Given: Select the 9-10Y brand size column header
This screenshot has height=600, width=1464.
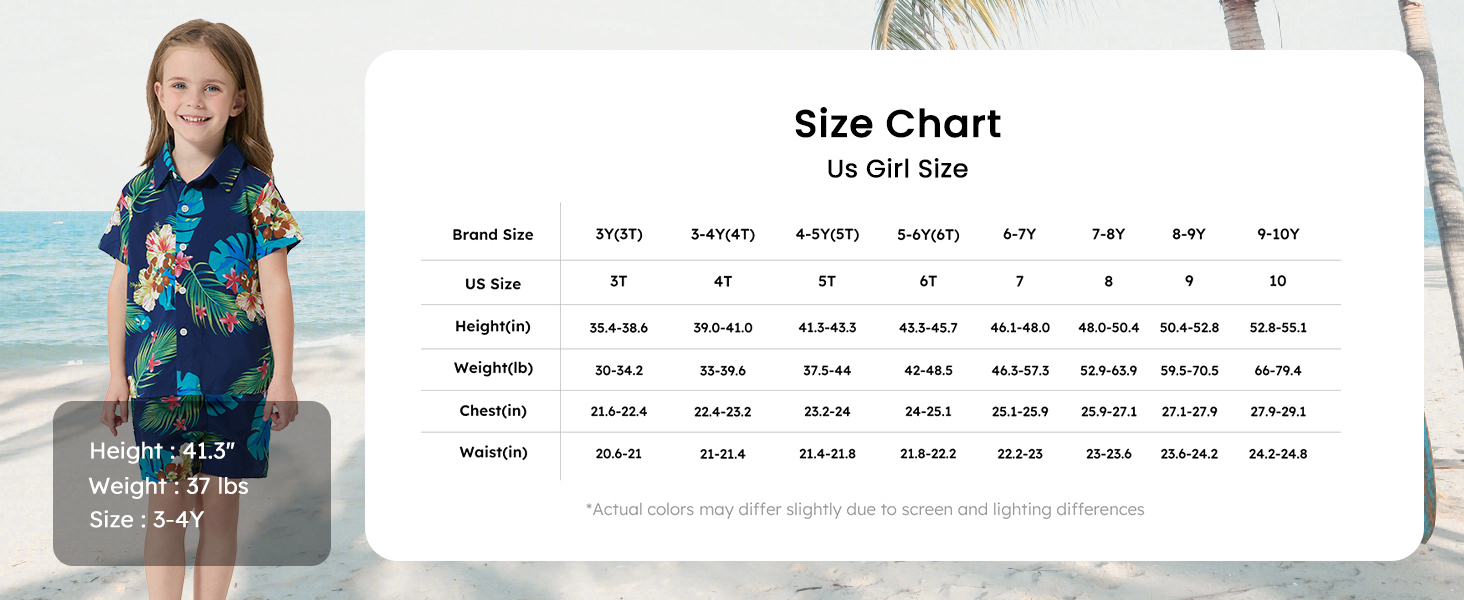Looking at the screenshot, I should 1277,234.
